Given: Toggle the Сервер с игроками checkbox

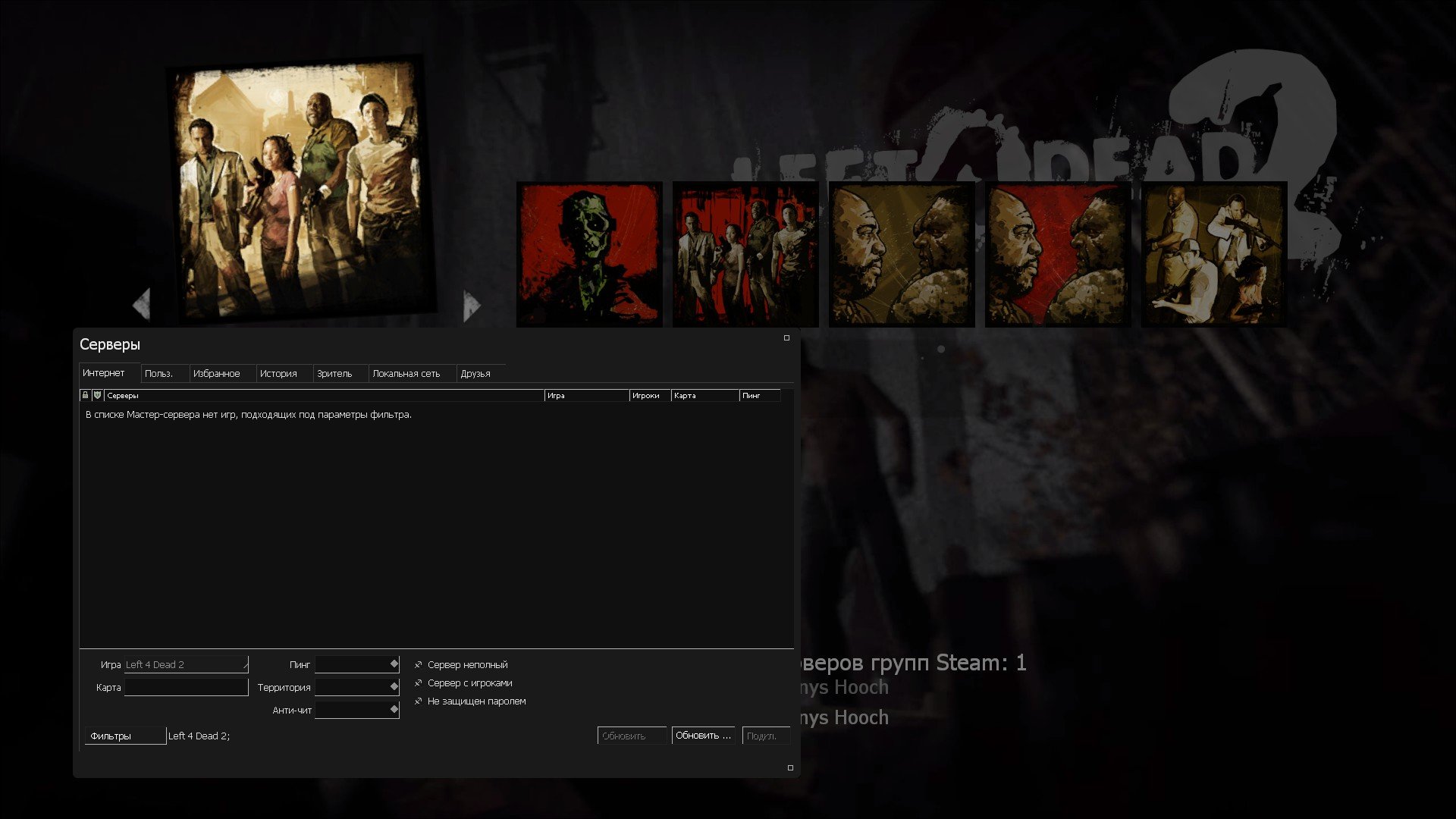Looking at the screenshot, I should tap(463, 683).
